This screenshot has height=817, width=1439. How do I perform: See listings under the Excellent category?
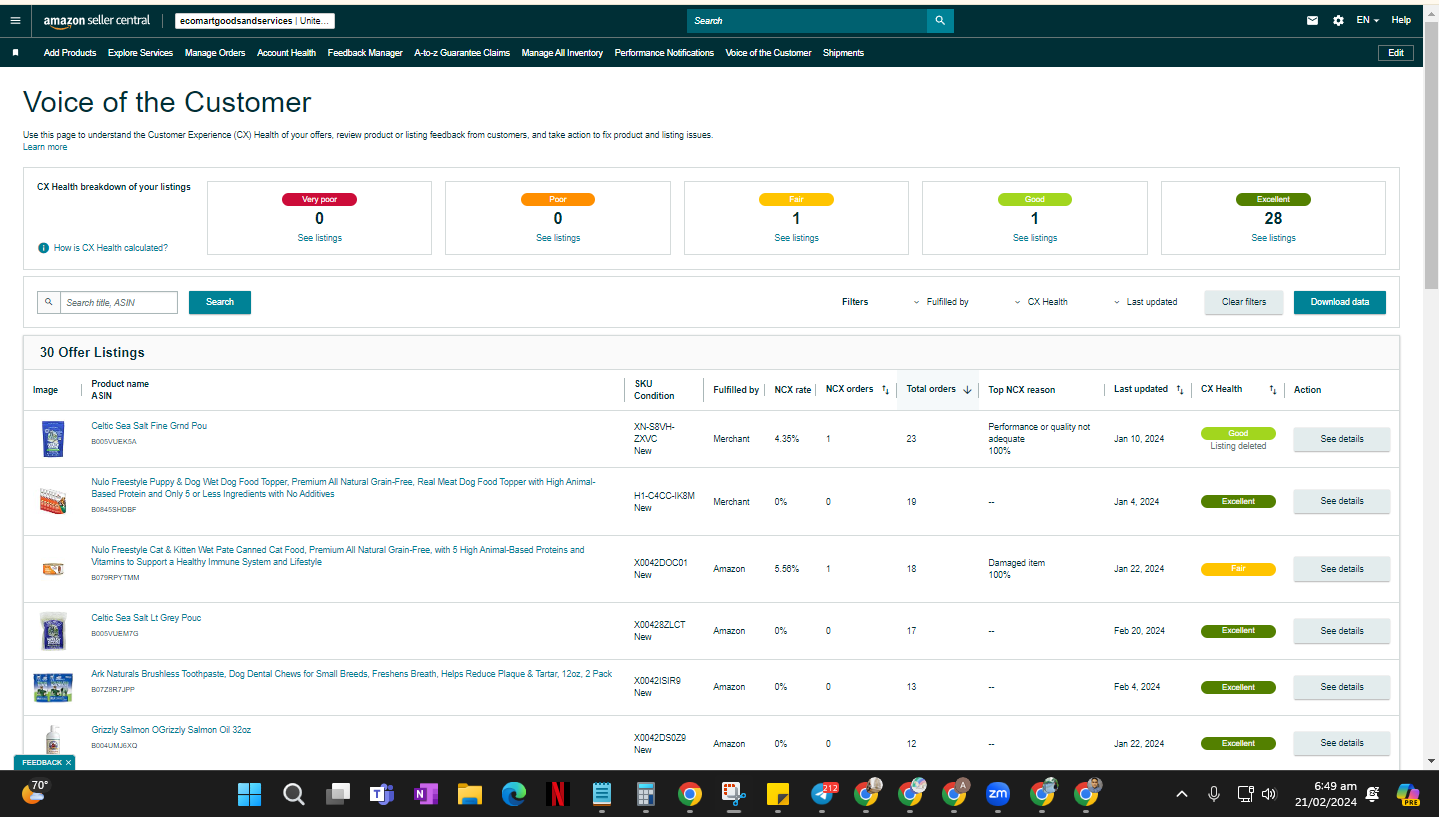[x=1273, y=238]
